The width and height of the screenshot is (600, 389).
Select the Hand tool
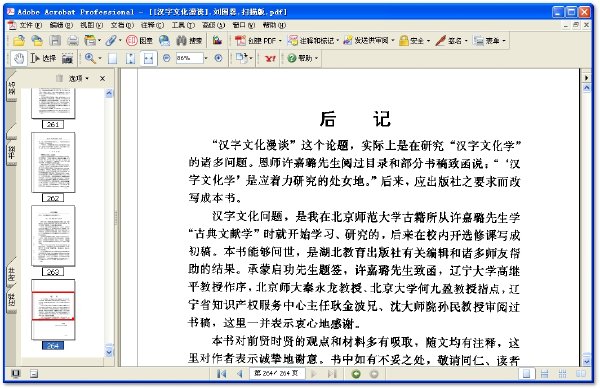coord(19,58)
